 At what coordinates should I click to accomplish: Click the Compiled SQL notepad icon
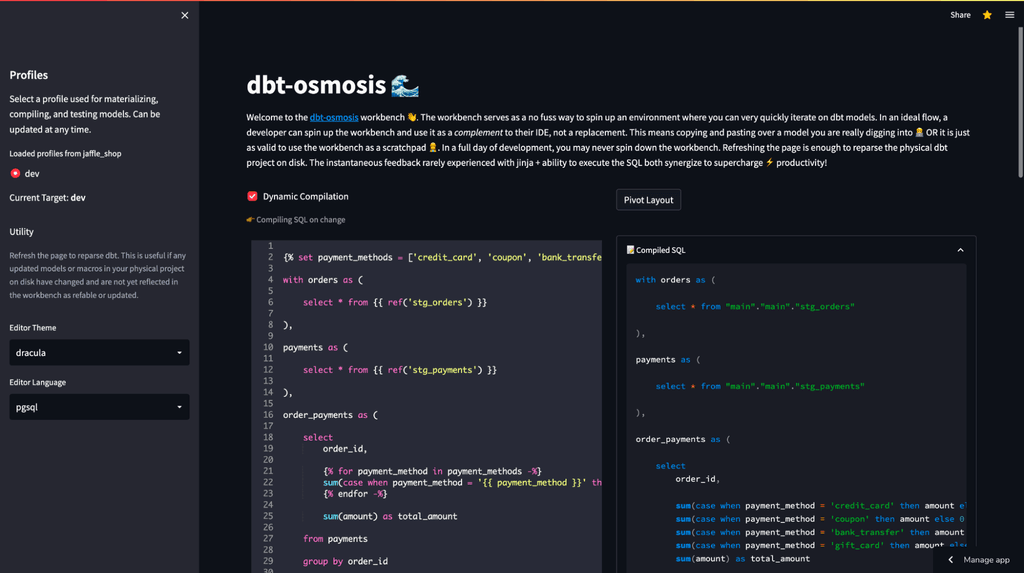(631, 250)
